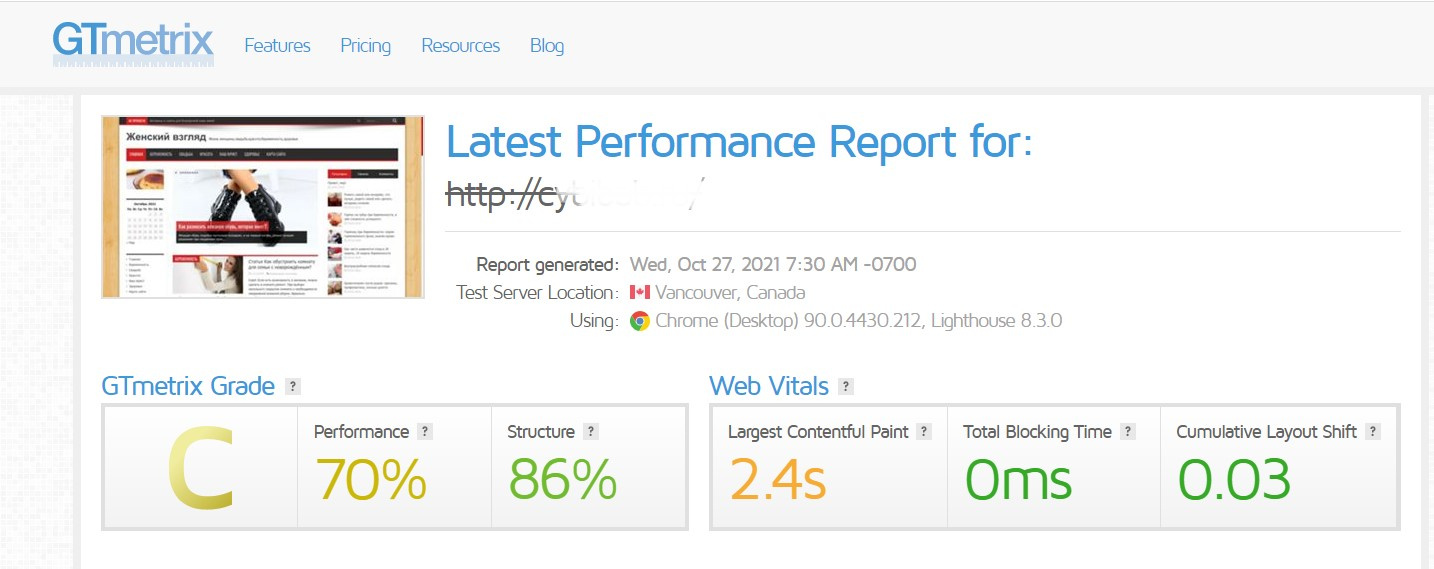Click help icon beside Web Vitals
This screenshot has height=569, width=1434.
pos(846,387)
